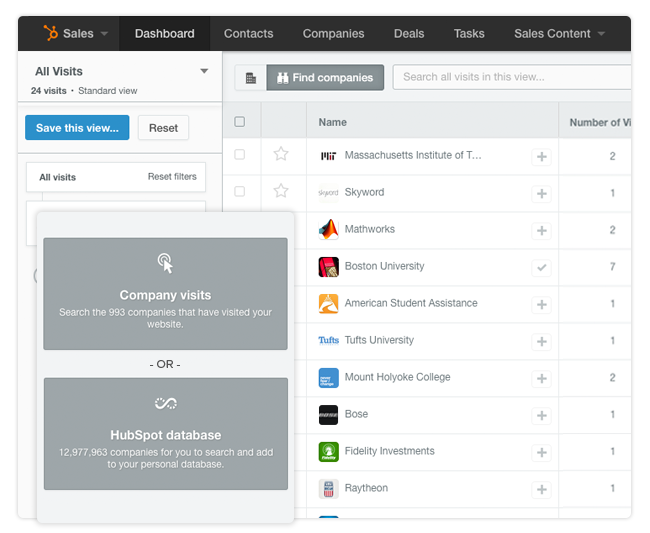The image size is (650, 533).
Task: Click the MIT logo thumbnail
Action: click(x=328, y=156)
